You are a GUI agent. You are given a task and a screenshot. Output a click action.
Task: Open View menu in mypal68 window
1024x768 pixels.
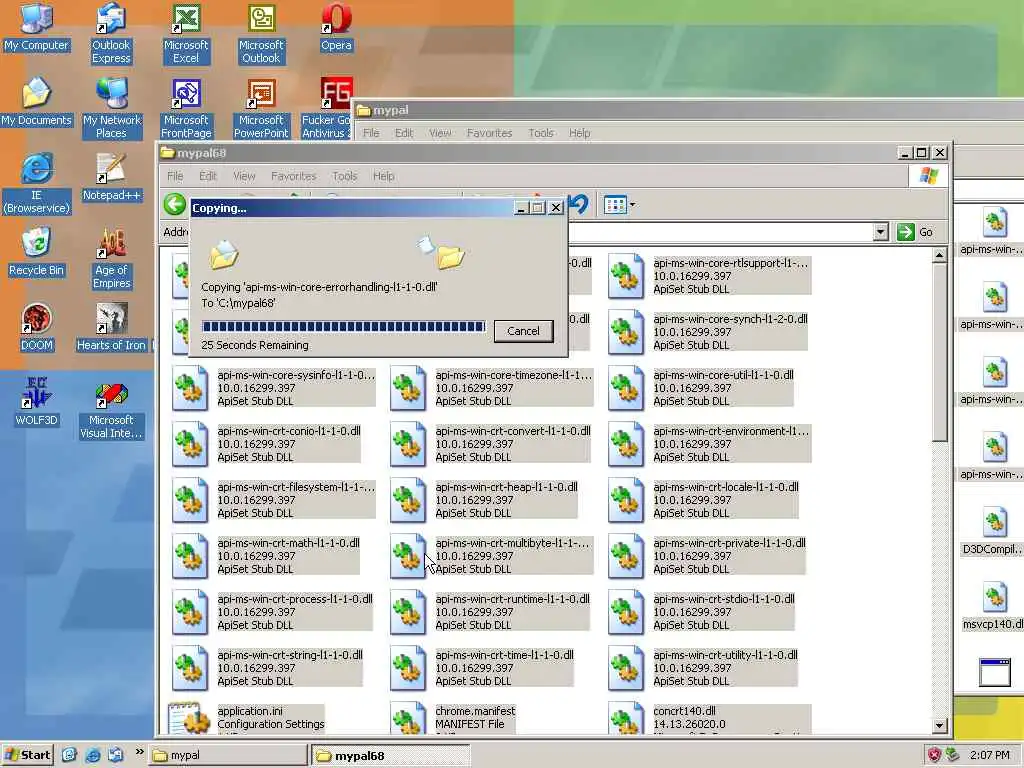(x=244, y=176)
